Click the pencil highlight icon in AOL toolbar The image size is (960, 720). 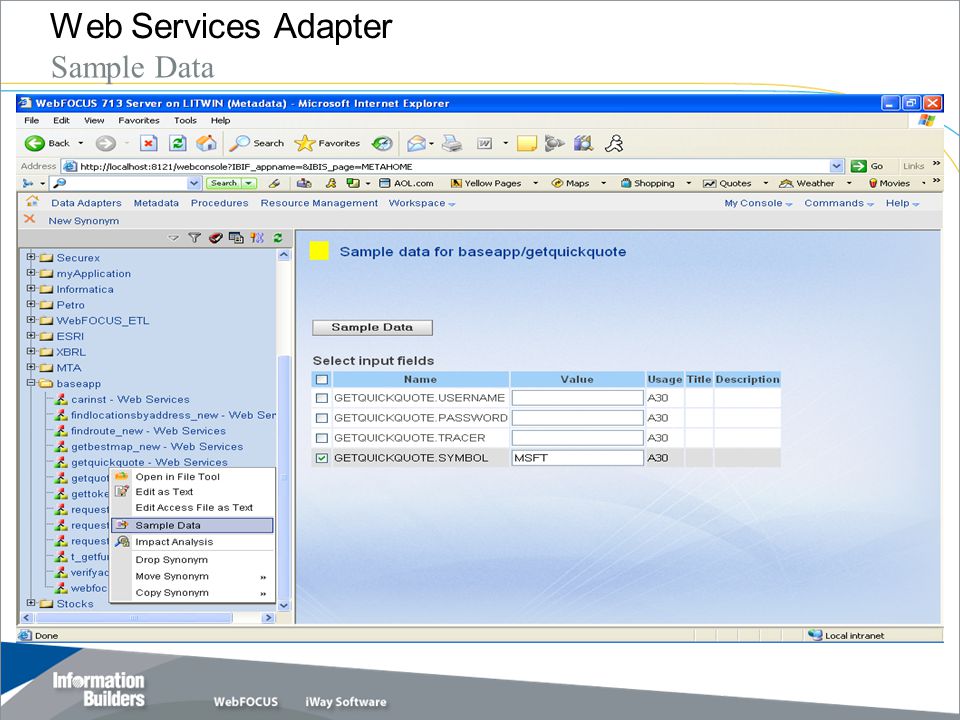(x=274, y=183)
